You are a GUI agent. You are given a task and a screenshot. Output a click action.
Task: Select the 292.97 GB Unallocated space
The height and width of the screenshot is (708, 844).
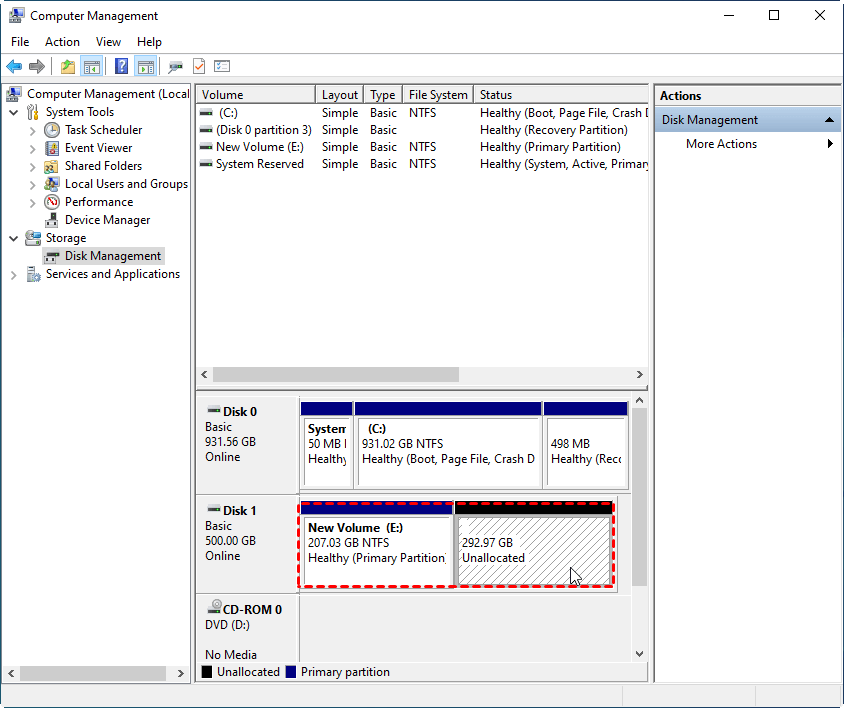tap(534, 544)
